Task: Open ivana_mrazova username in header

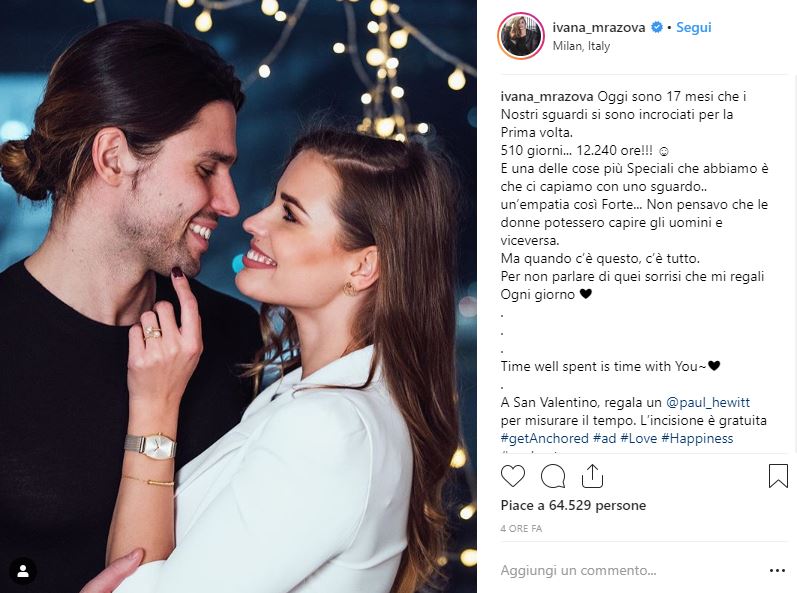Action: tap(599, 27)
